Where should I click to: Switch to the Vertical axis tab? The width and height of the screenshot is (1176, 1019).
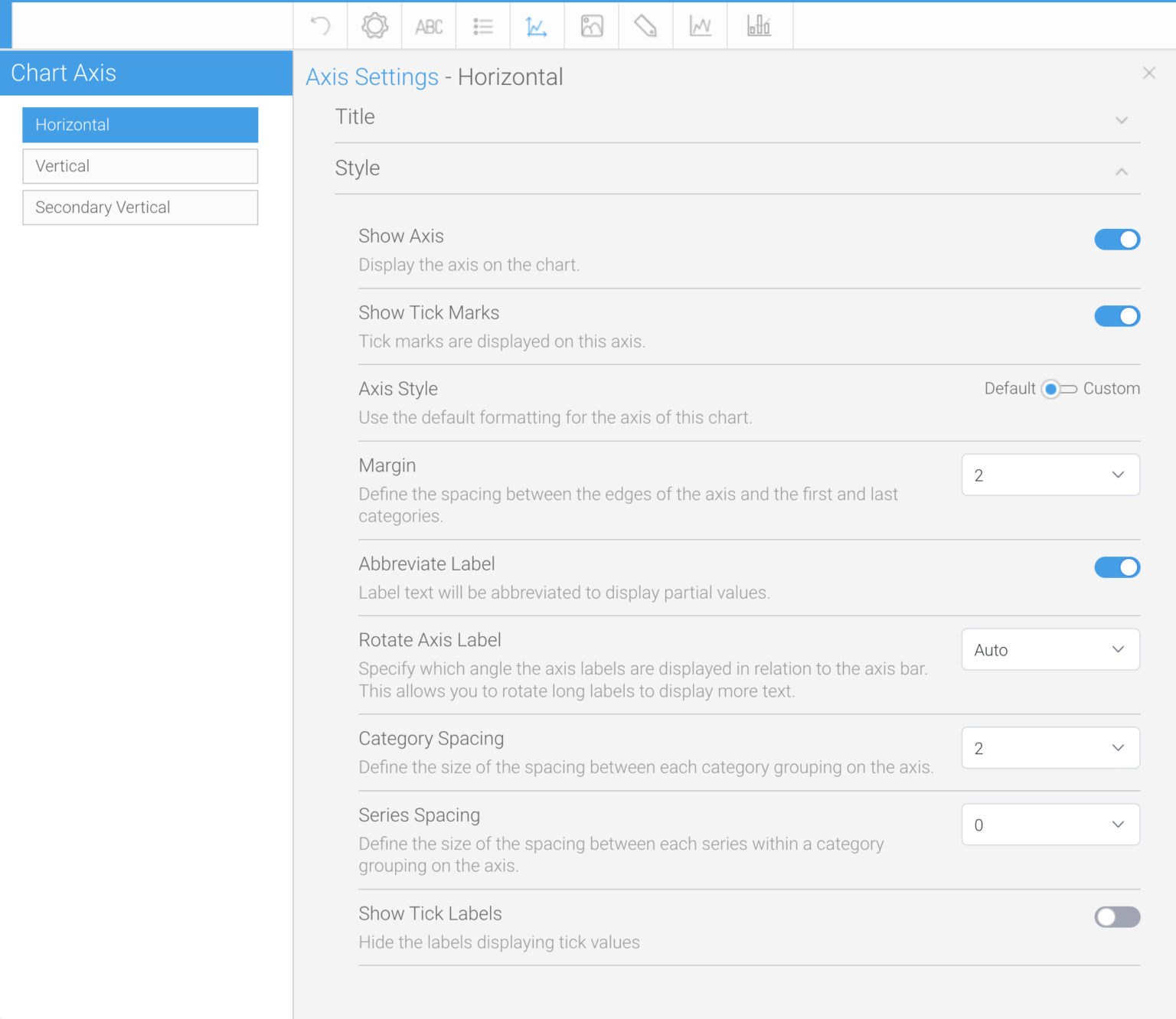click(x=140, y=166)
